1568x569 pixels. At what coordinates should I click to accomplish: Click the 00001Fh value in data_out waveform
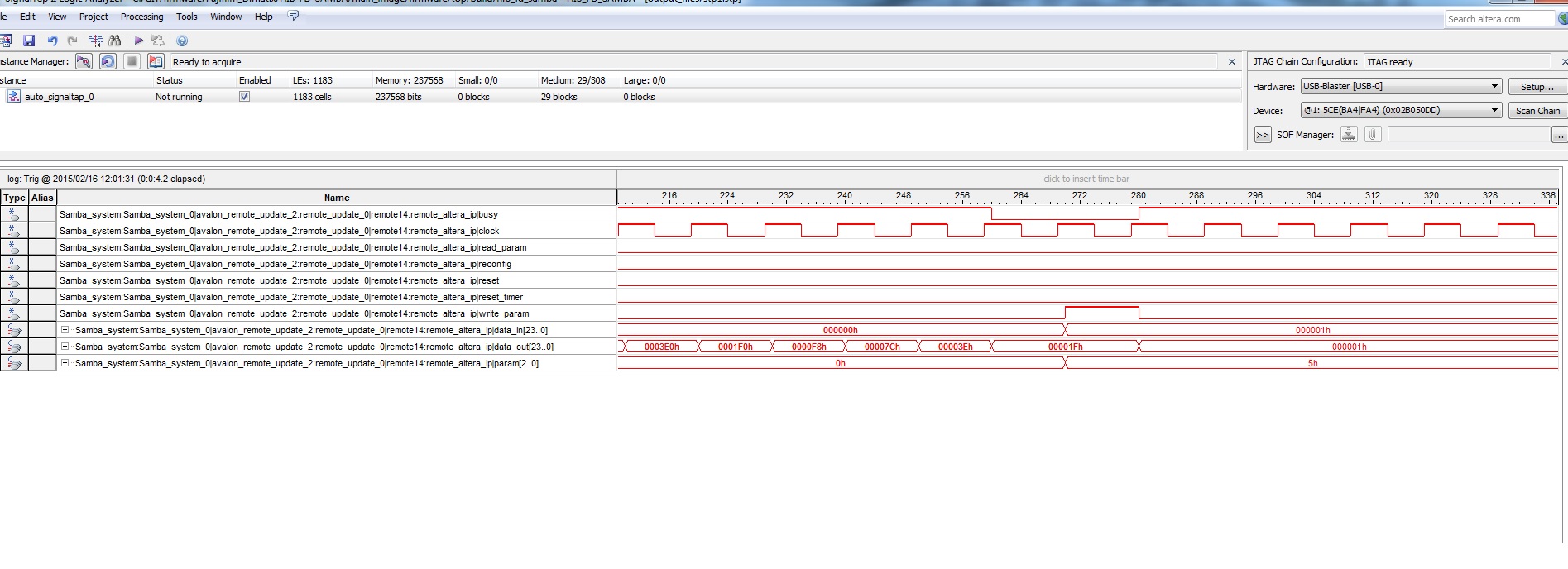[x=1065, y=347]
